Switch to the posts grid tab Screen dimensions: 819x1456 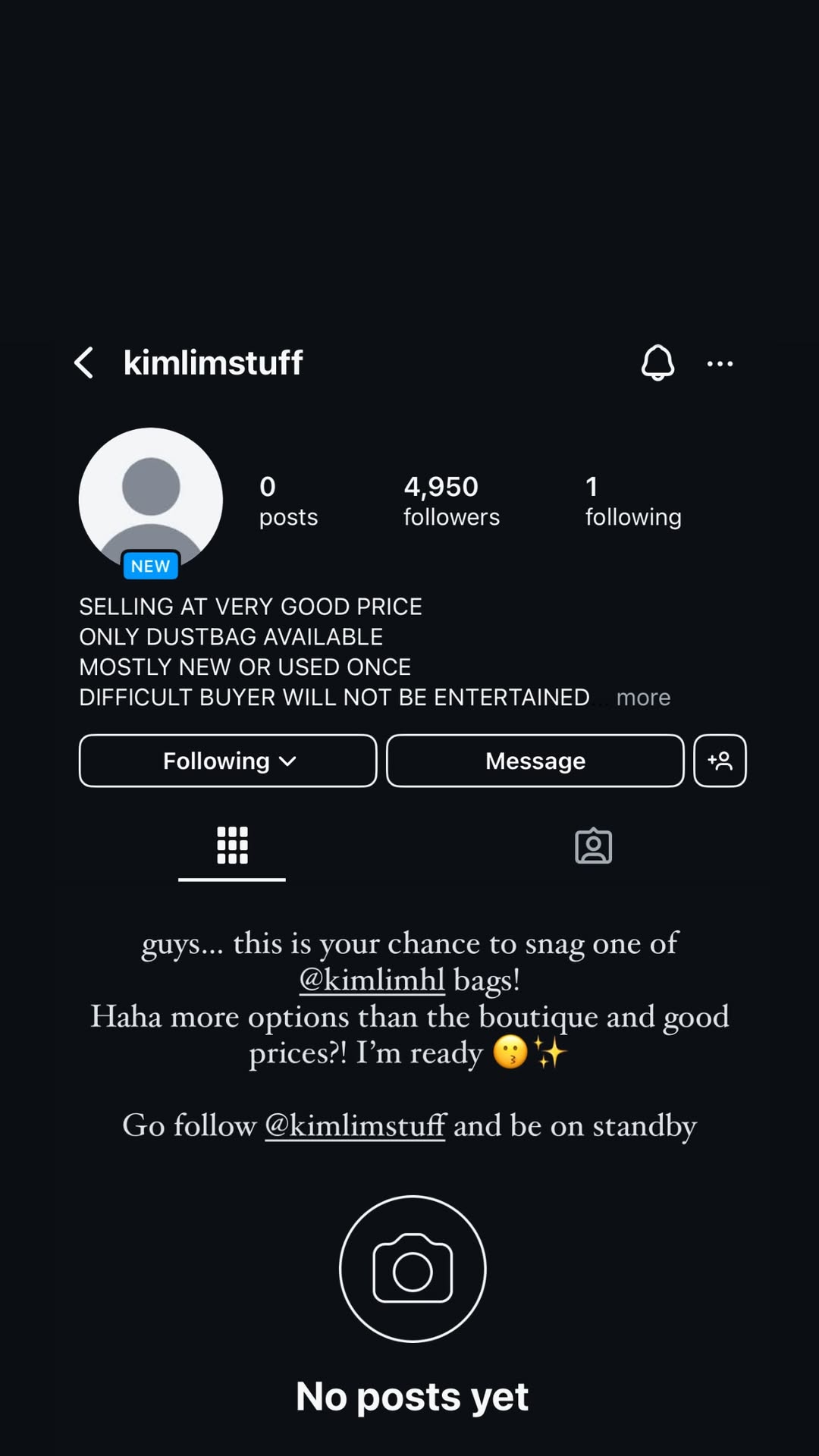click(x=232, y=846)
